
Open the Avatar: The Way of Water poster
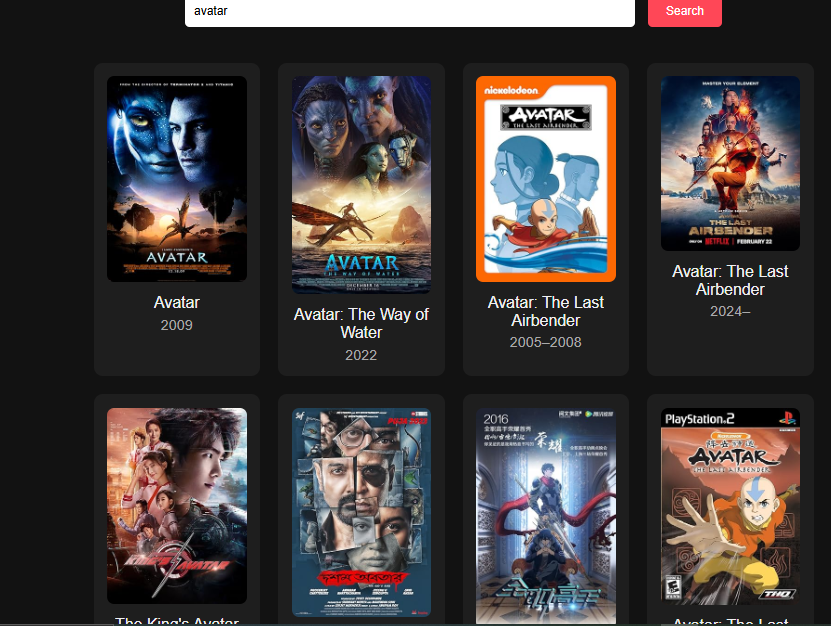click(361, 185)
